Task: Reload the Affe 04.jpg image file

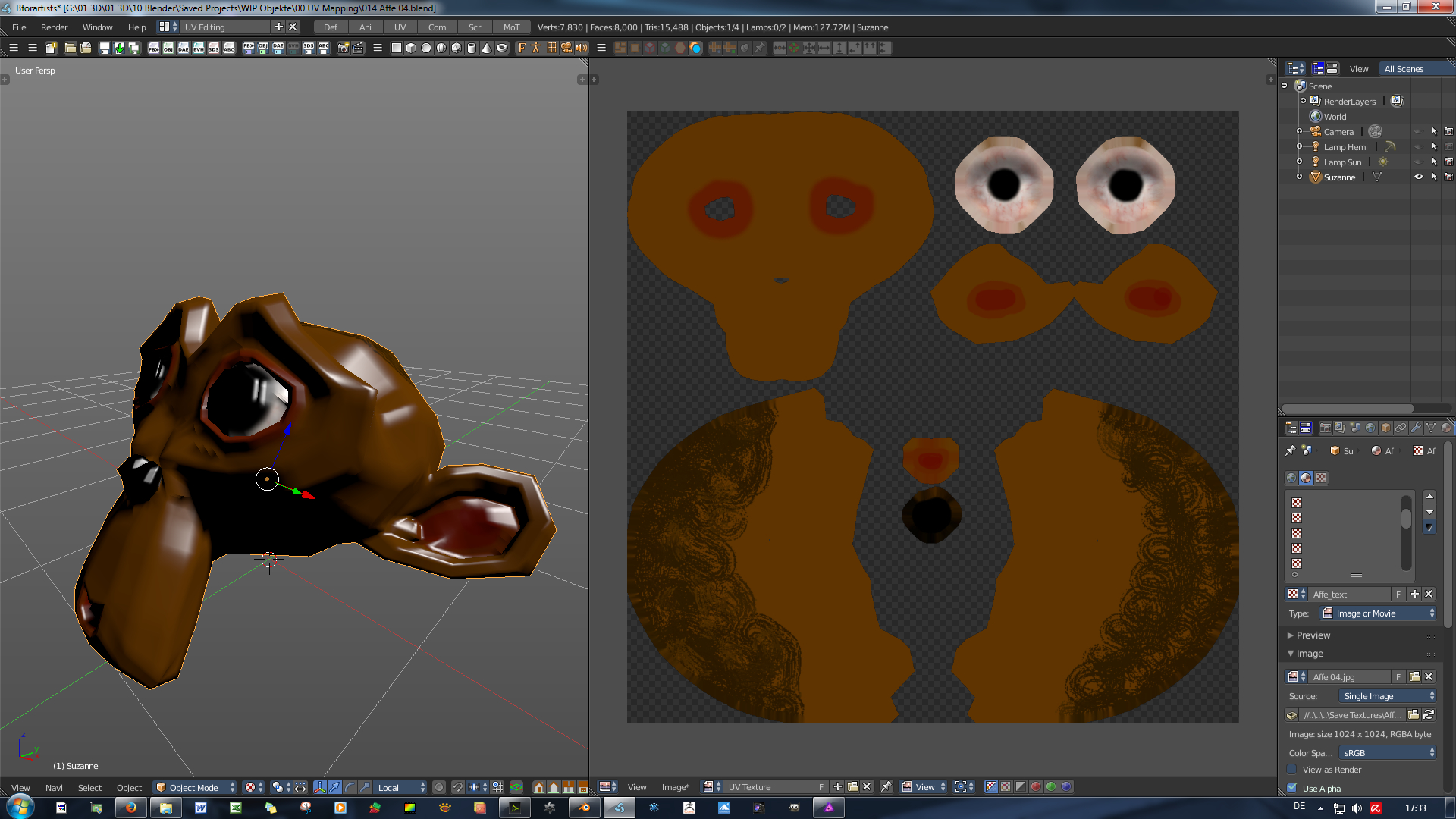Action: pos(1429,715)
